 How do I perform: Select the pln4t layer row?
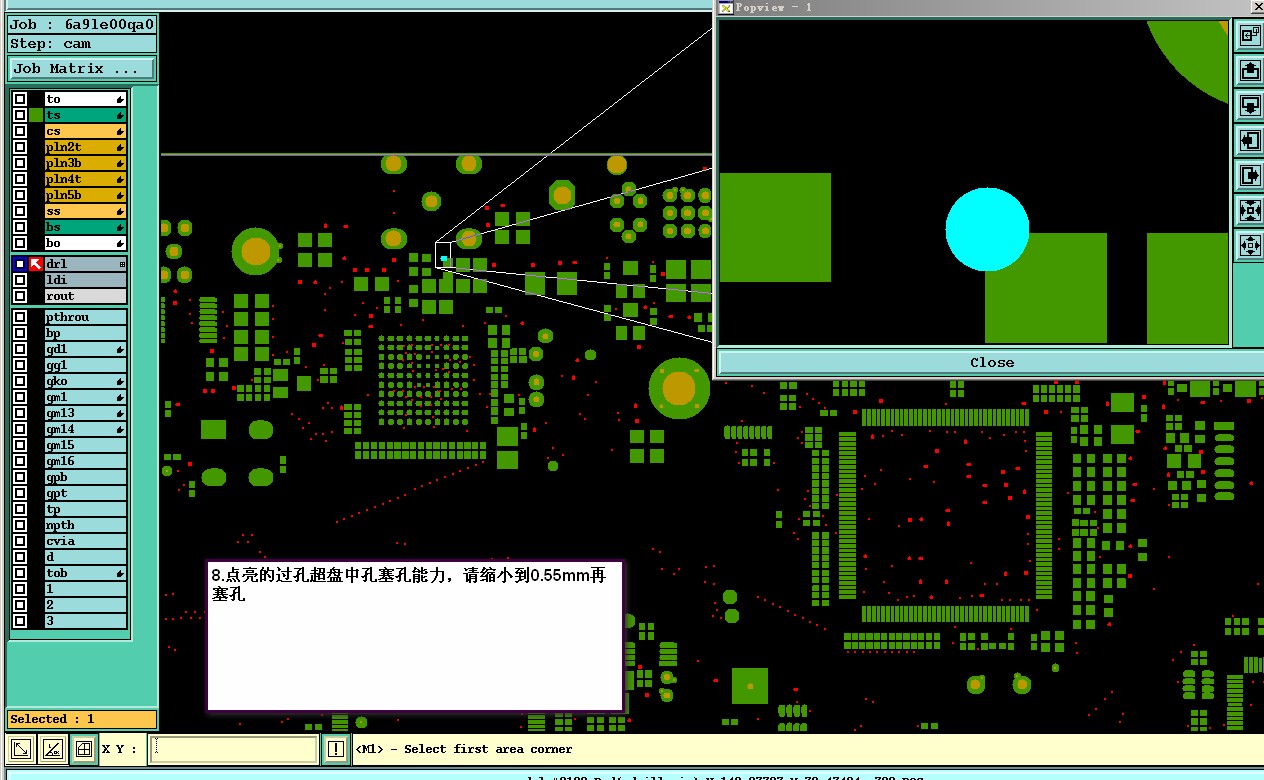tap(85, 179)
